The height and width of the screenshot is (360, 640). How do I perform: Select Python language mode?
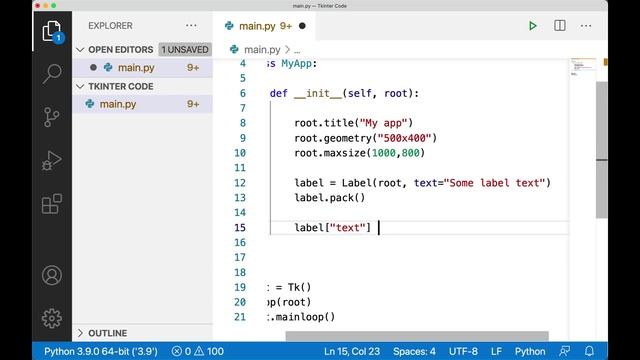(530, 351)
